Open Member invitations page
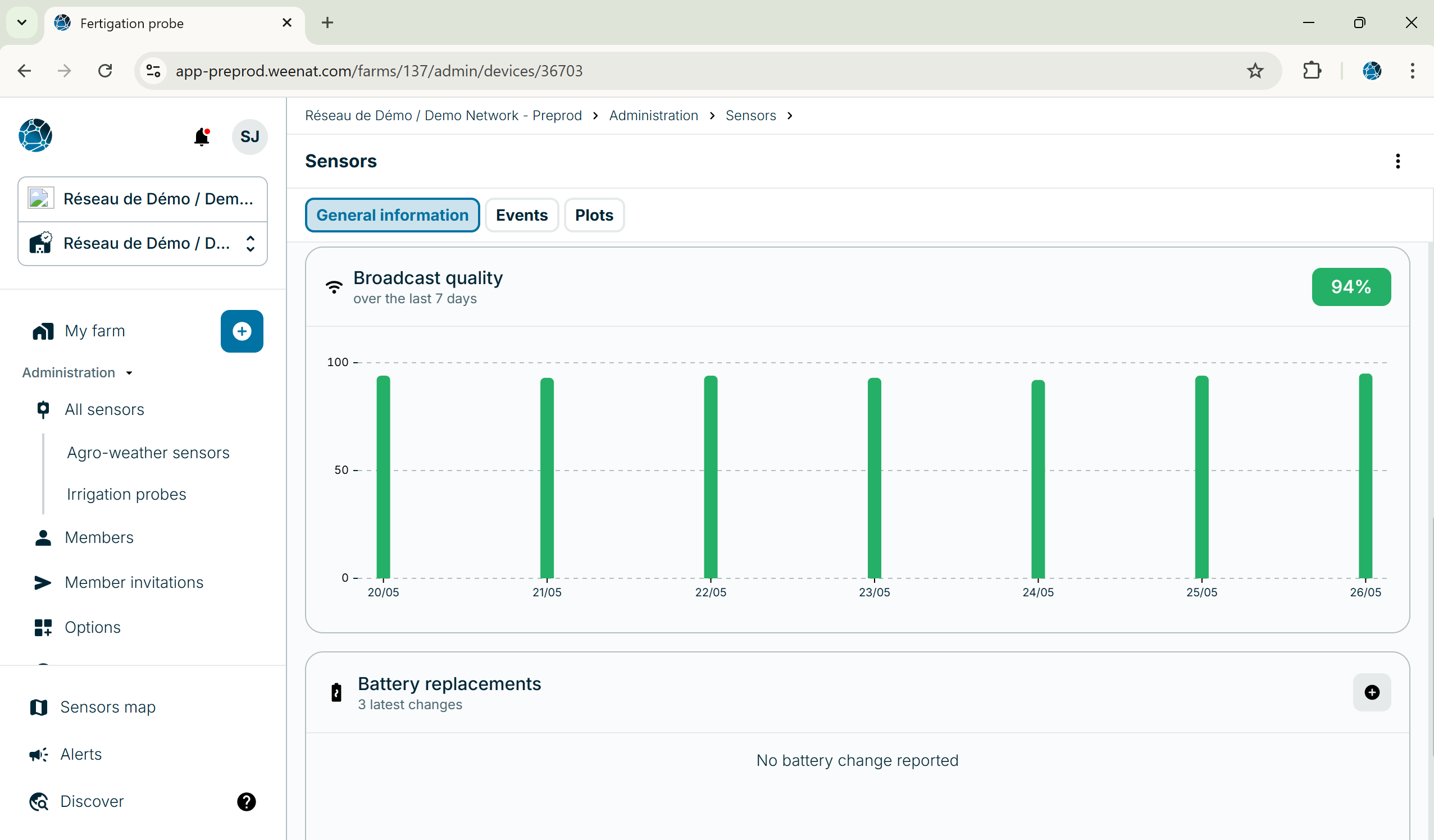The image size is (1434, 840). (134, 582)
